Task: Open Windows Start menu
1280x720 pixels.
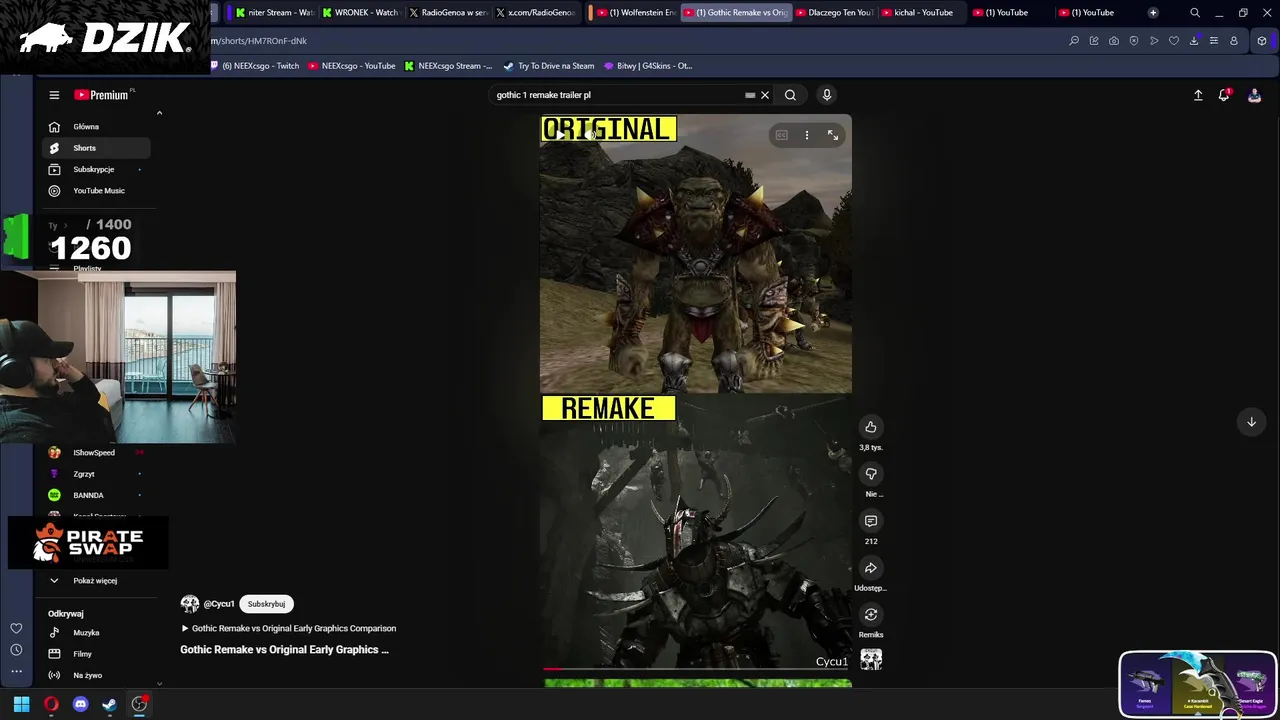Action: (21, 704)
